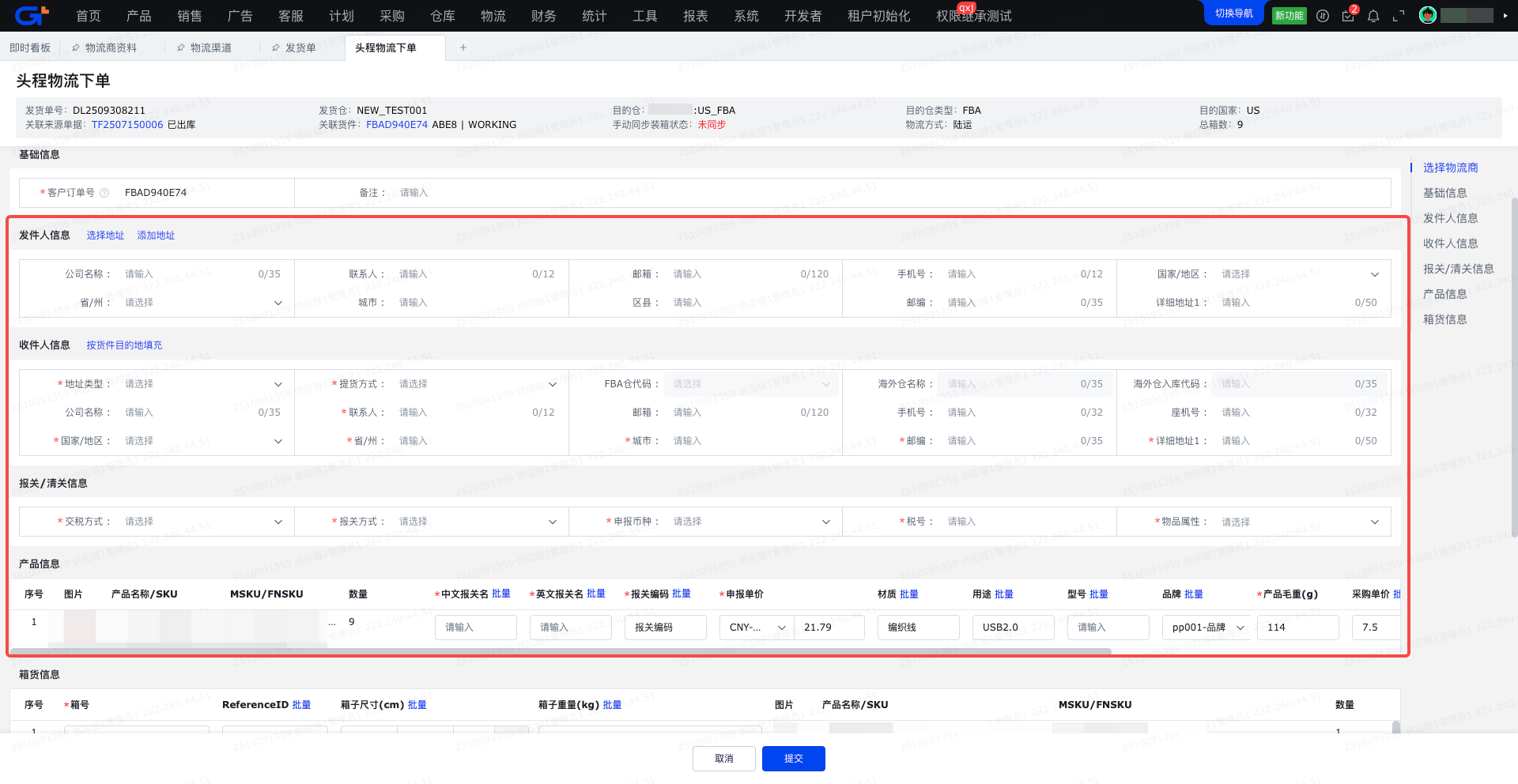Switch to the 物流商资料 tab

(111, 48)
